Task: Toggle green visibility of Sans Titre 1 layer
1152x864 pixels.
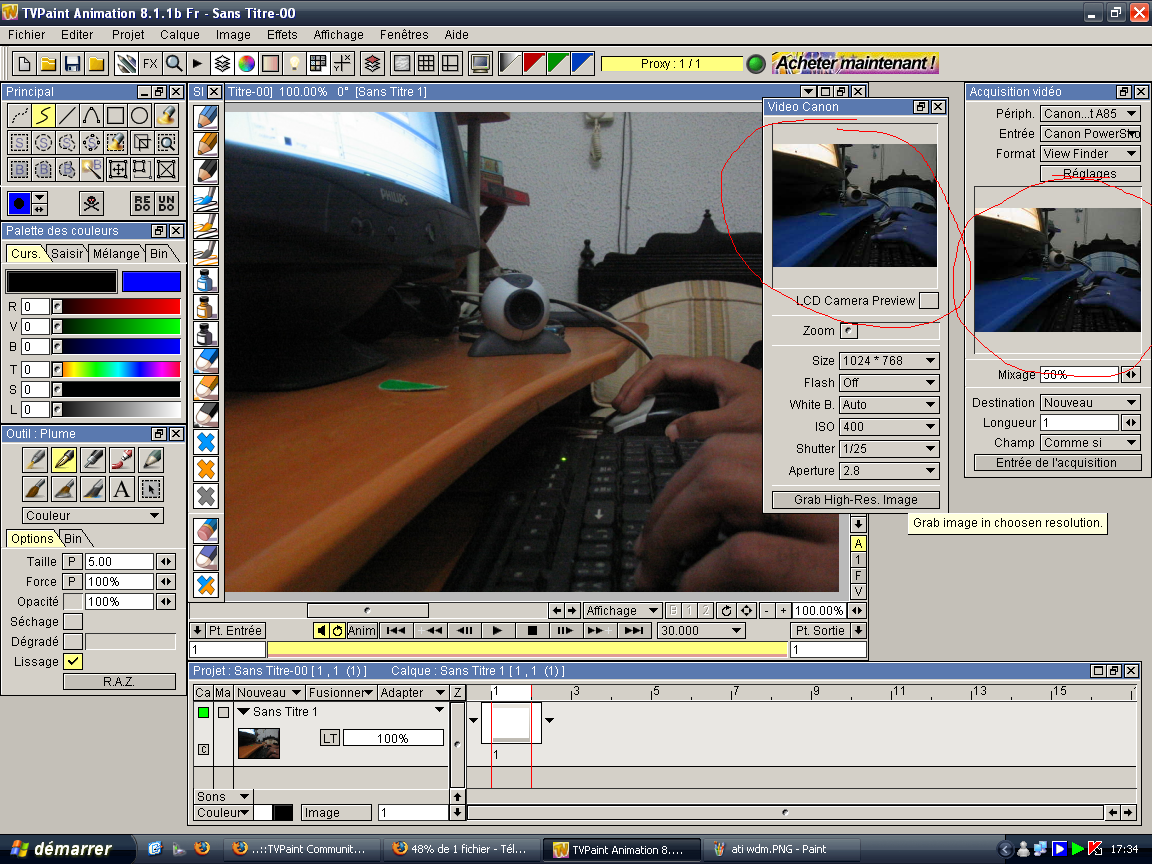Action: click(204, 712)
